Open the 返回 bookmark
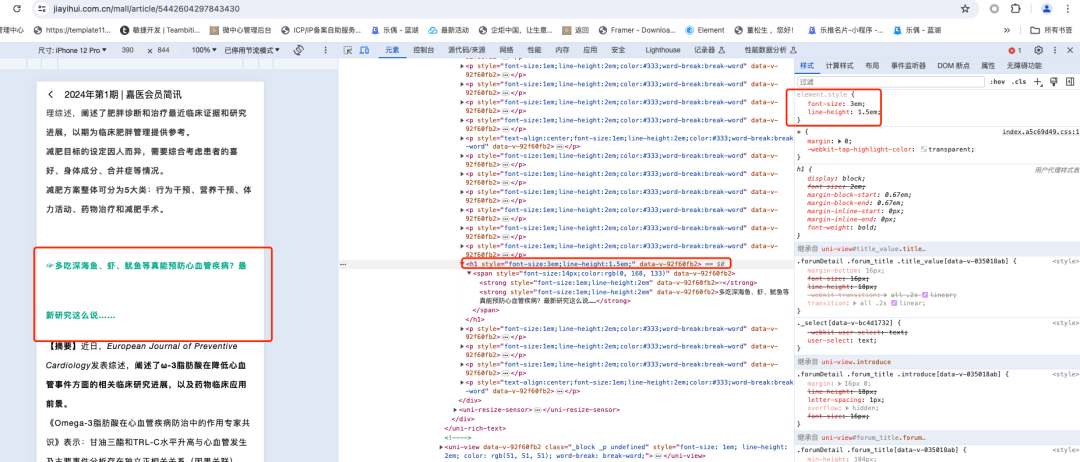Viewport: 1080px width, 462px height. pyautogui.click(x=576, y=30)
